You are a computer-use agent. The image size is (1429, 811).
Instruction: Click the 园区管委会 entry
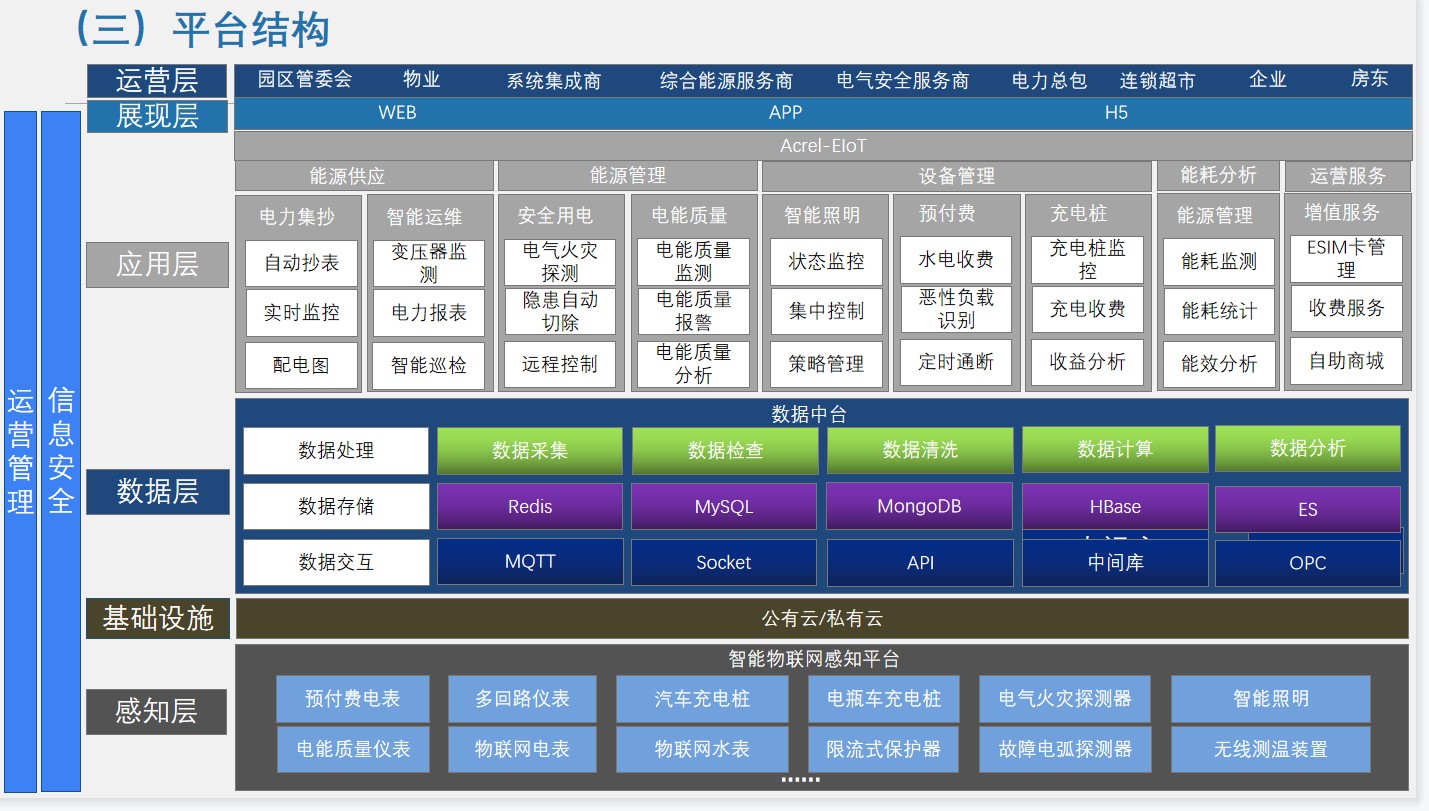point(305,80)
